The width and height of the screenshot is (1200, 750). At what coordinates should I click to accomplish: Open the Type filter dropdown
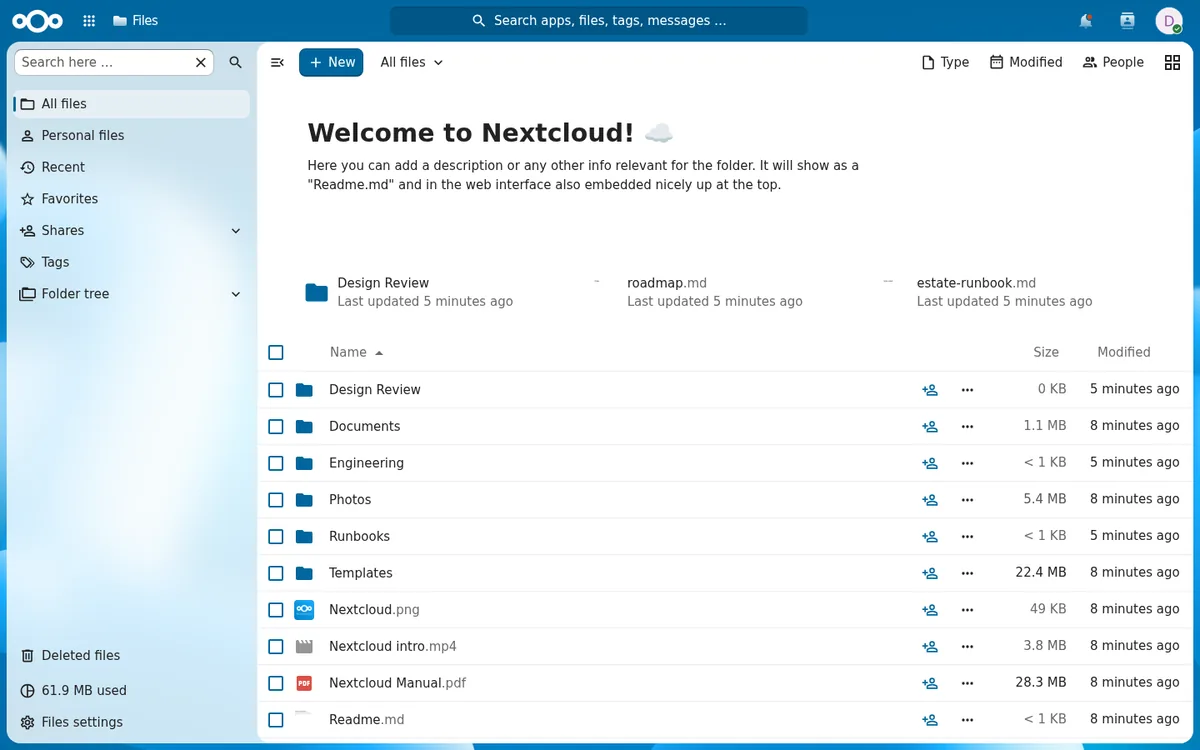pos(945,62)
